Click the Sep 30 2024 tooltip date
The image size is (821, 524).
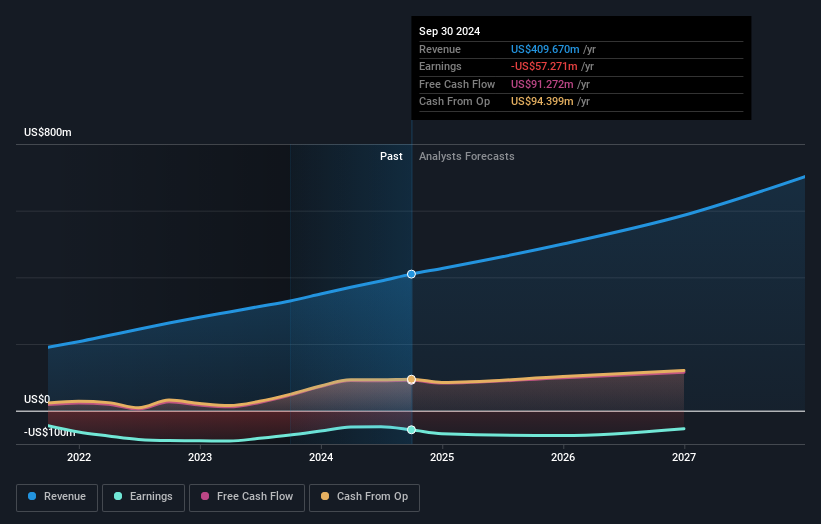point(449,31)
